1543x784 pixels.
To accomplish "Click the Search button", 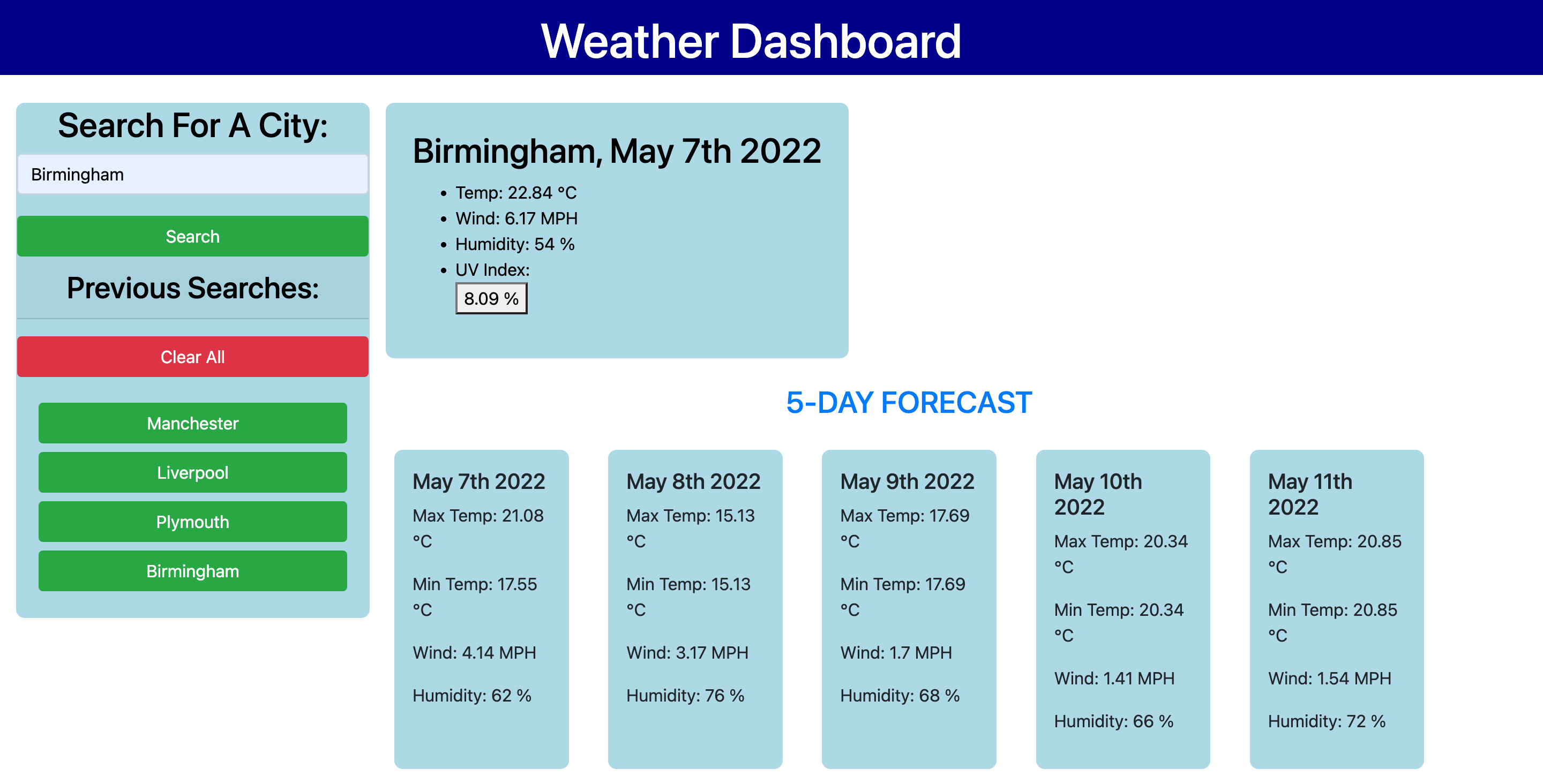I will [193, 237].
